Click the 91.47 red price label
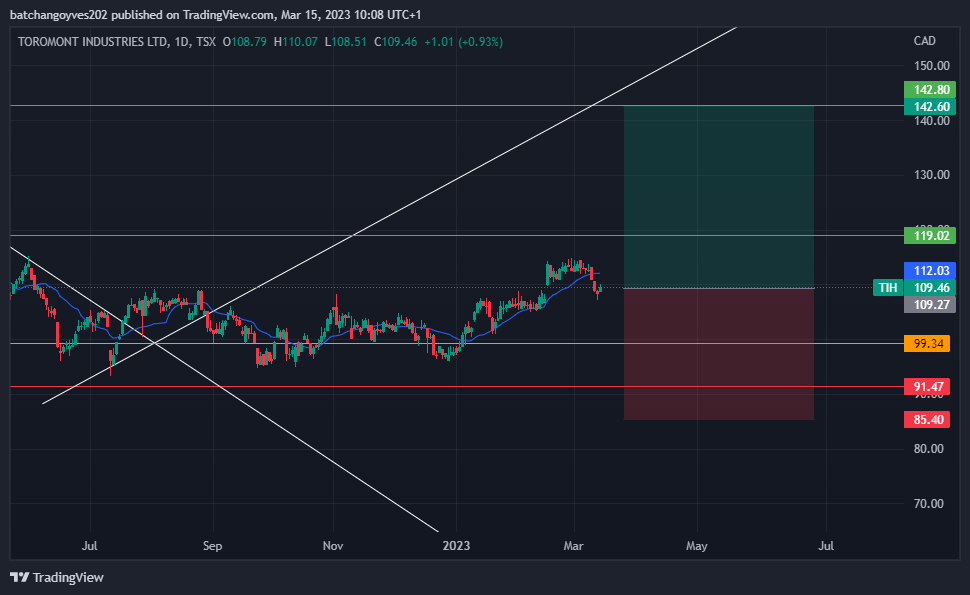This screenshot has width=970, height=595. coord(927,387)
